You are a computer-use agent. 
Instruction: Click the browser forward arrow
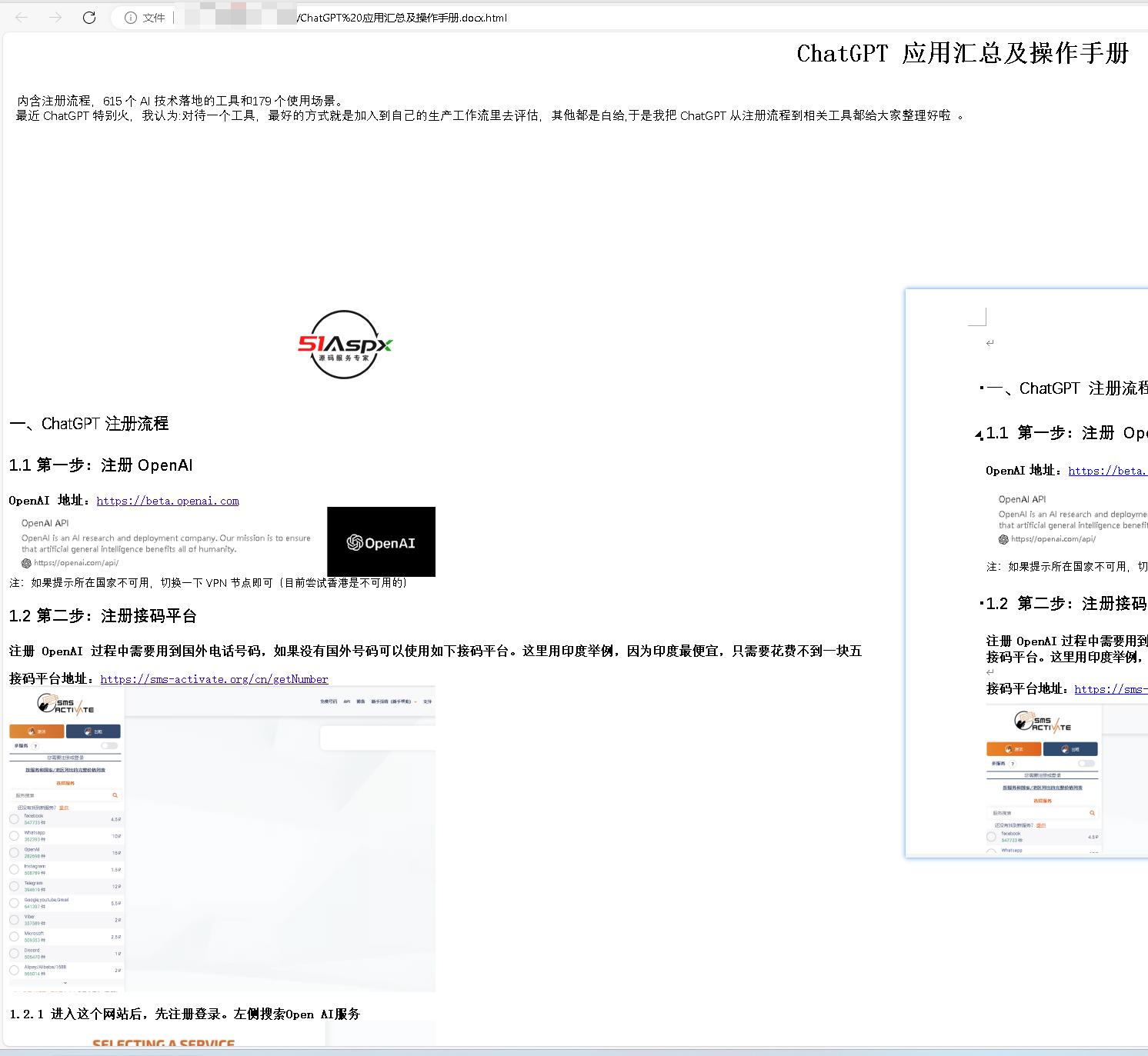coord(55,18)
